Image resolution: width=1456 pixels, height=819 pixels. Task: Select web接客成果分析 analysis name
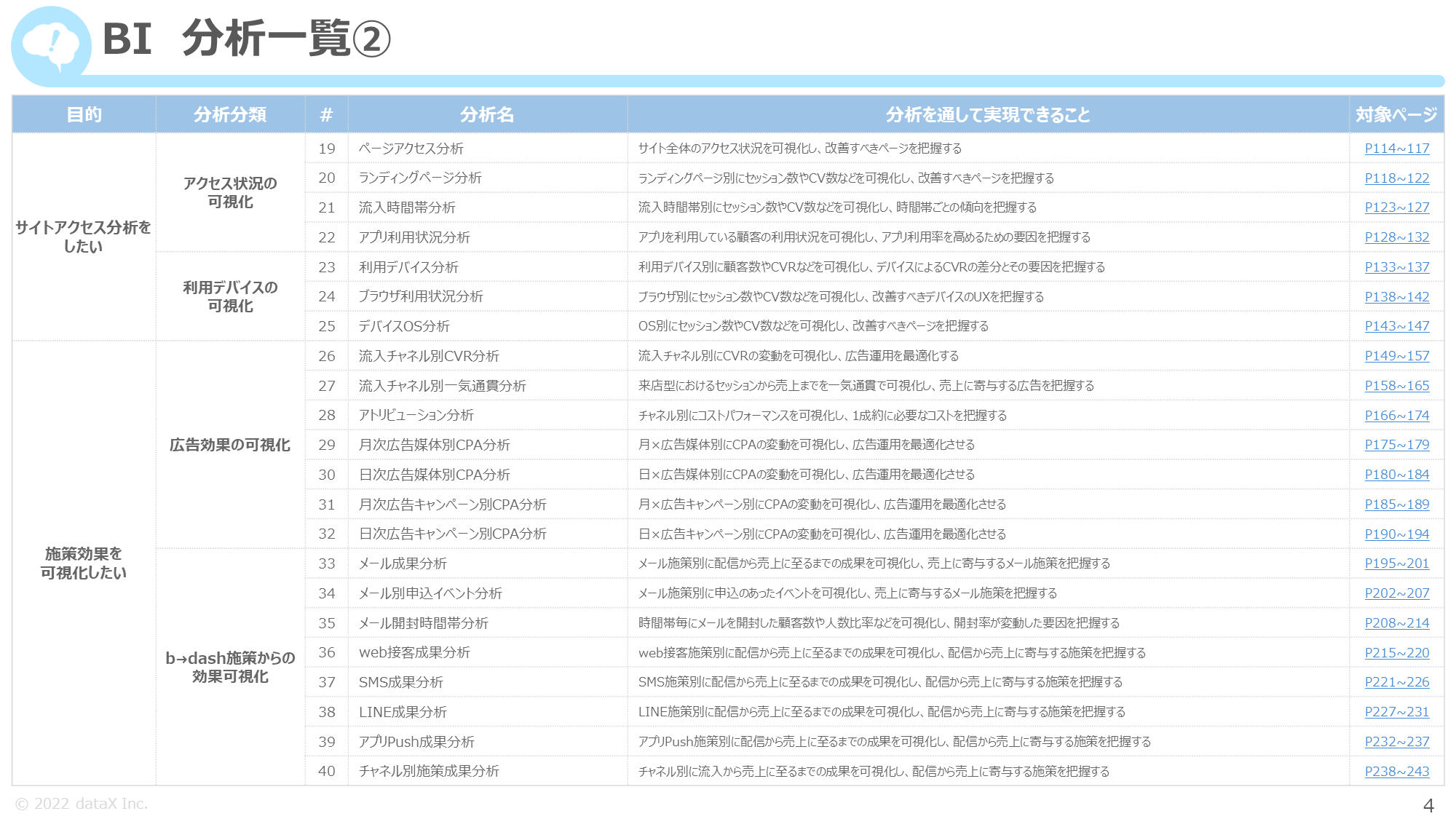point(414,653)
